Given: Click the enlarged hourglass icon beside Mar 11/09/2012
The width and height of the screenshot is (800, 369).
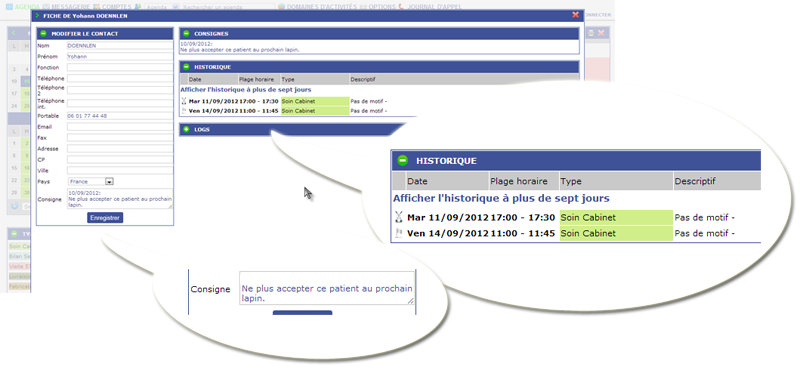Looking at the screenshot, I should coord(399,218).
